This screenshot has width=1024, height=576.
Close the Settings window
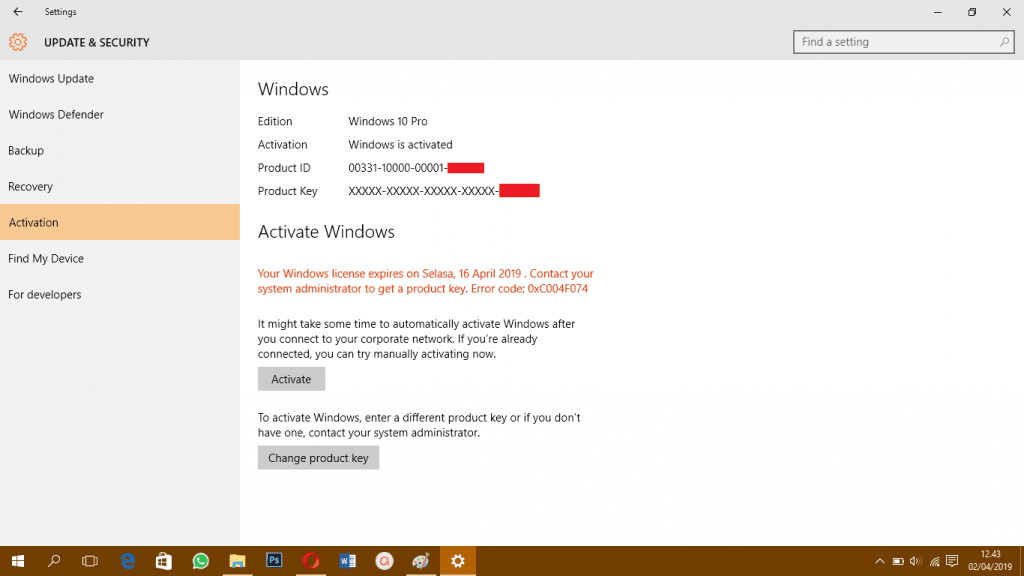click(x=1006, y=12)
